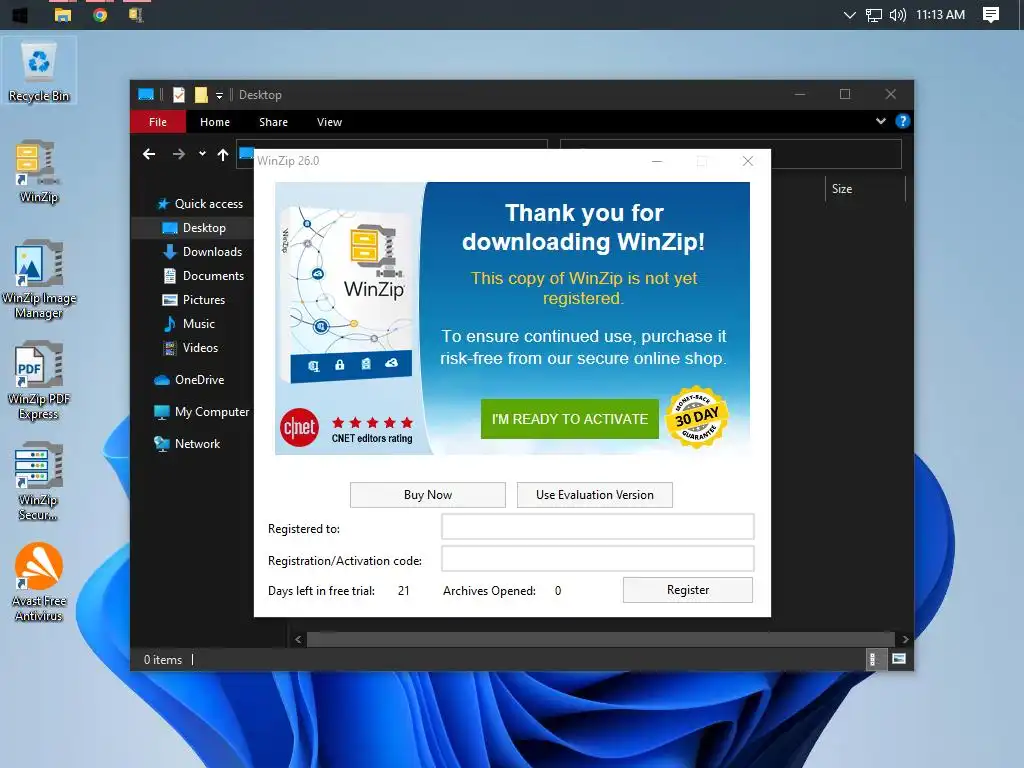Go back in File Explorer
The width and height of the screenshot is (1024, 768).
pyautogui.click(x=149, y=154)
